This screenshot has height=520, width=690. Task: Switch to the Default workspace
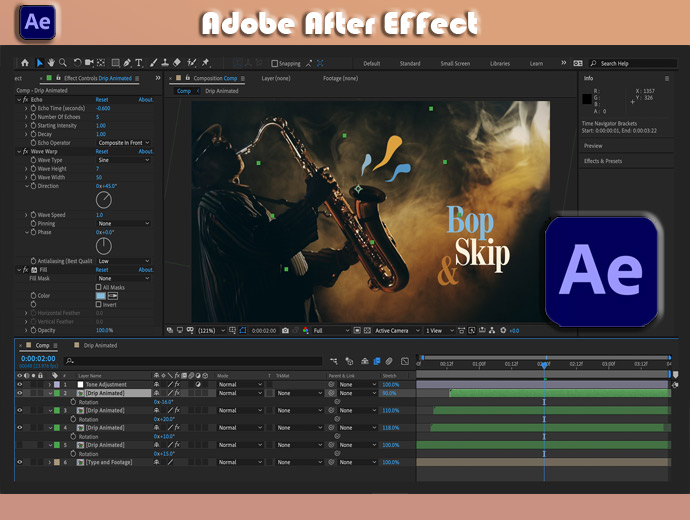coord(371,64)
